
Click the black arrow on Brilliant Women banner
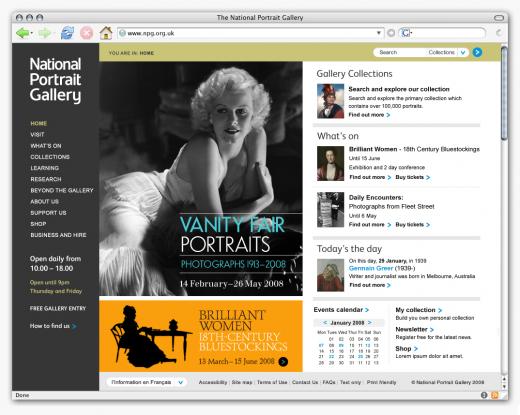click(x=283, y=362)
